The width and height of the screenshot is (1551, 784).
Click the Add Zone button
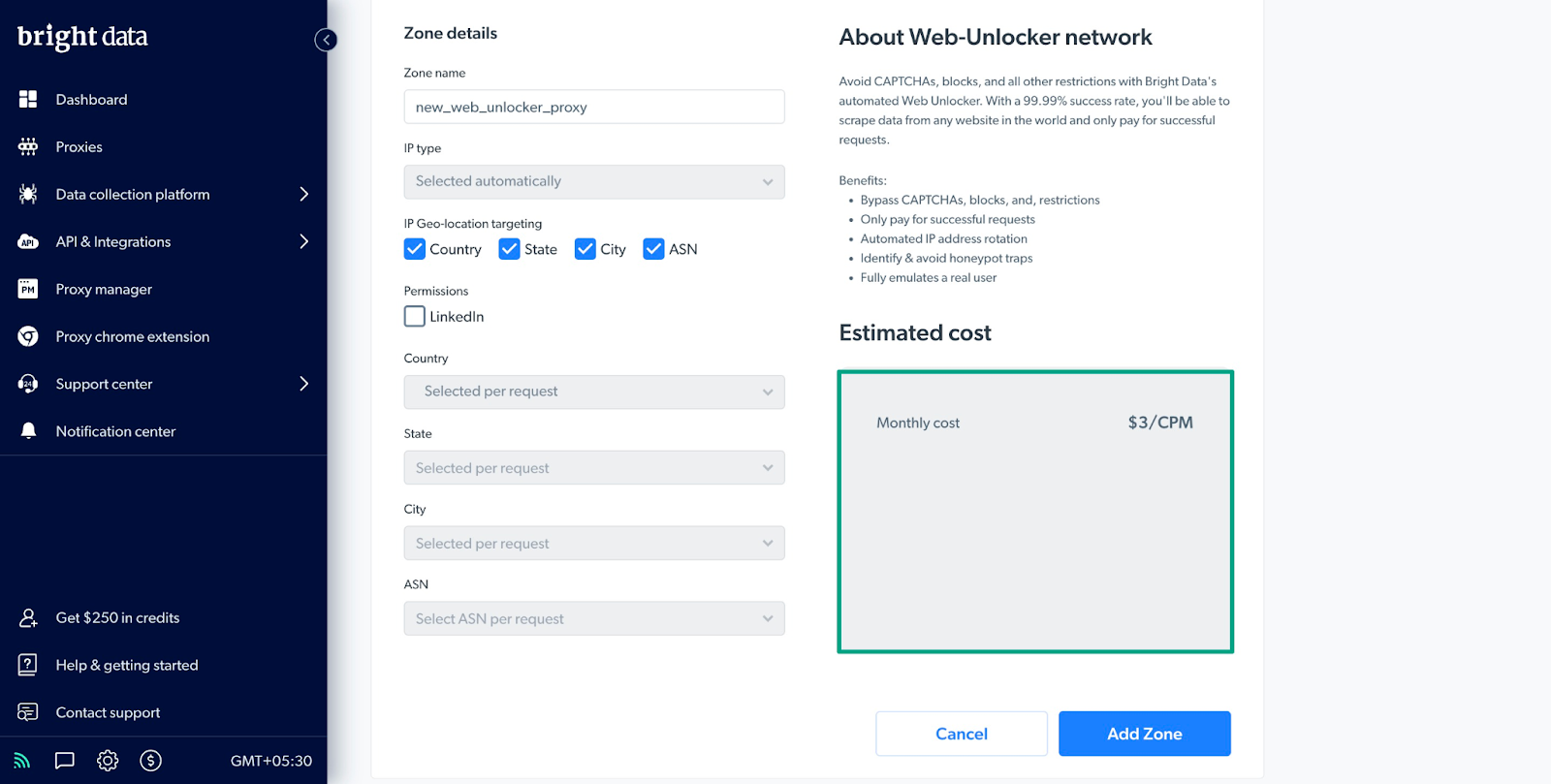point(1144,734)
